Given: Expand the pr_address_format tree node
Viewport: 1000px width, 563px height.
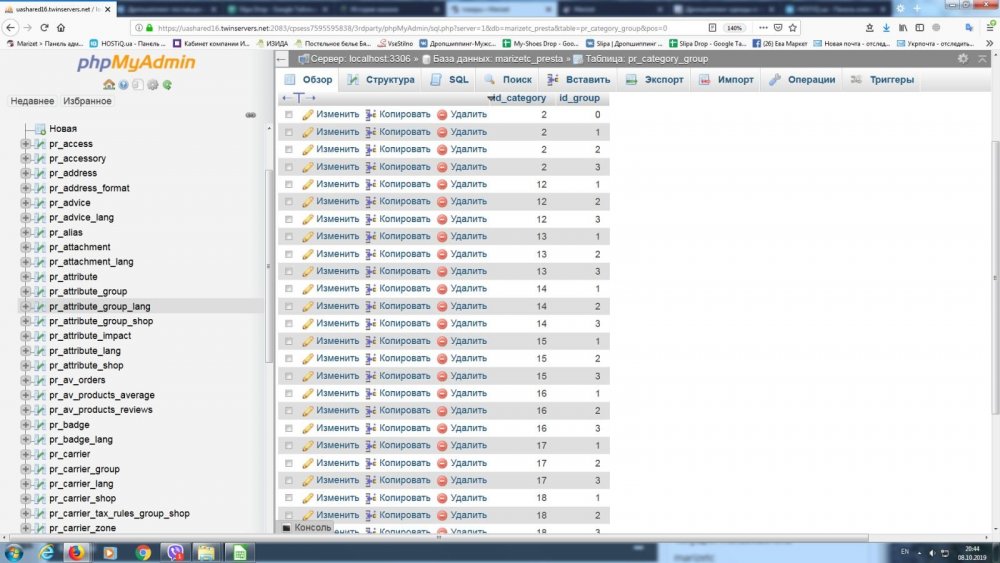Looking at the screenshot, I should [x=26, y=188].
